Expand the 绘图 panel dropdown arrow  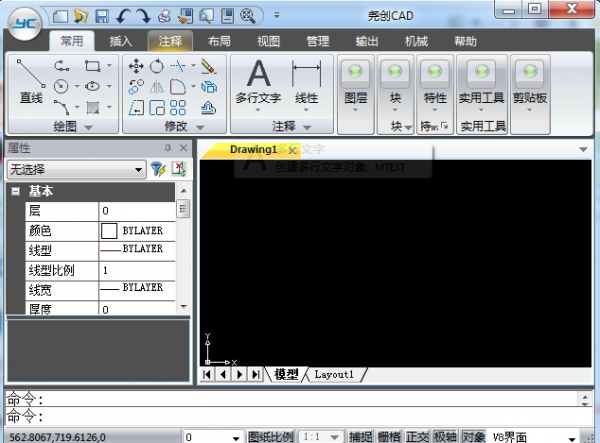pyautogui.click(x=88, y=127)
